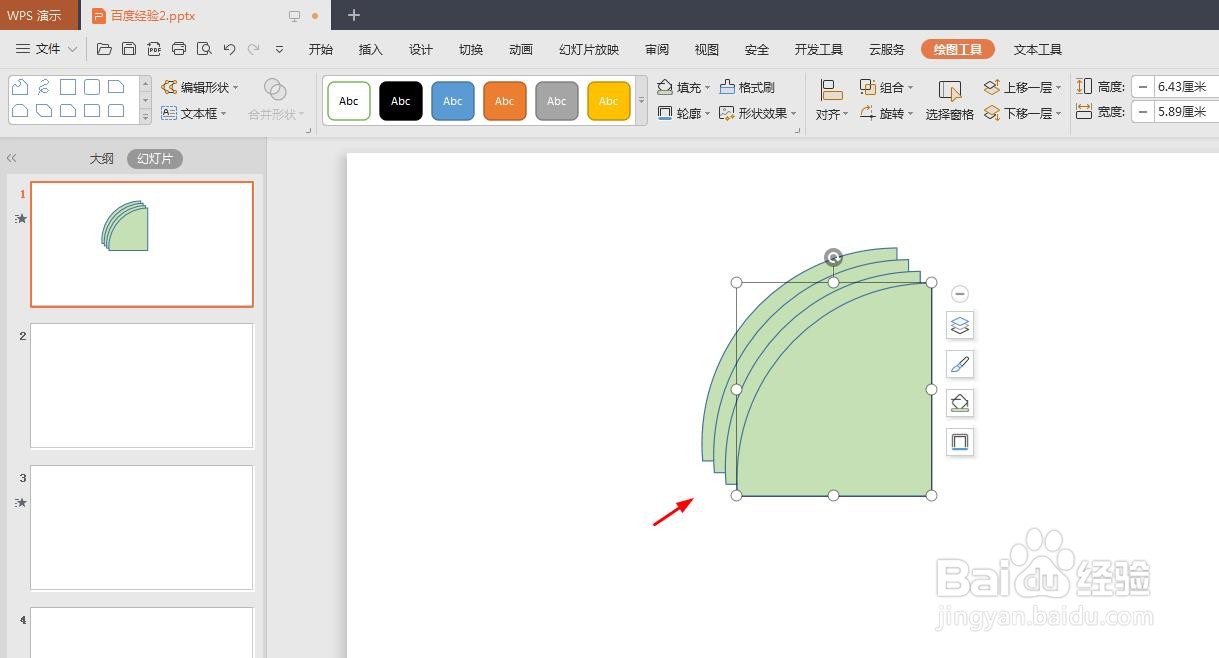
Task: Open the 云服务 tab
Action: [x=887, y=50]
